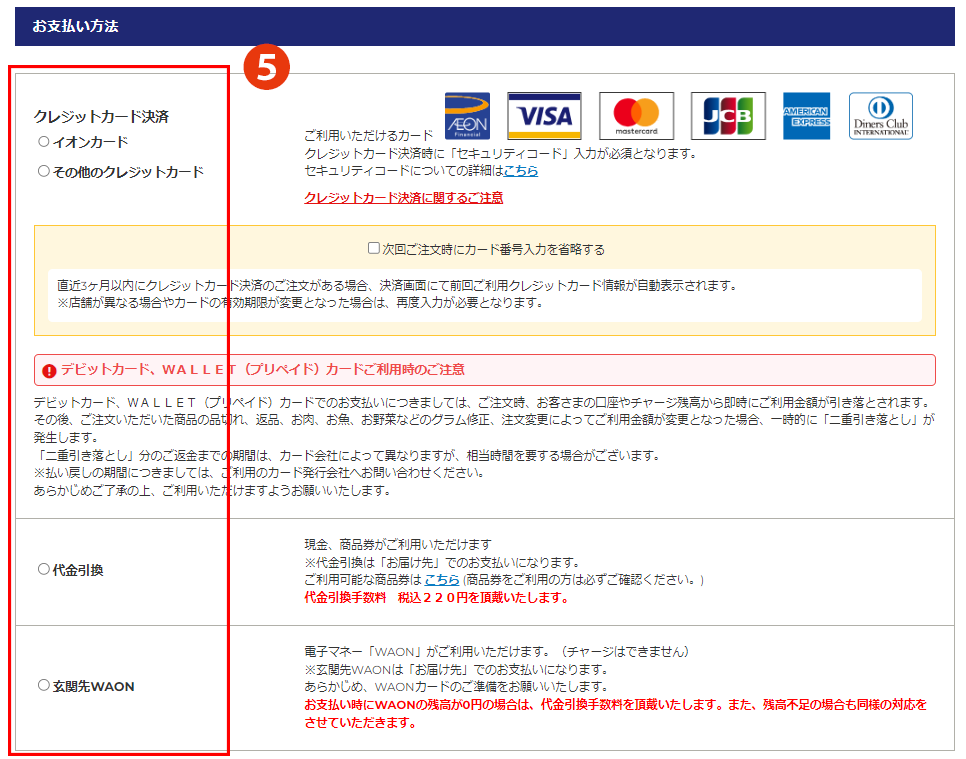
Task: Click the VISA card logo
Action: click(x=544, y=116)
